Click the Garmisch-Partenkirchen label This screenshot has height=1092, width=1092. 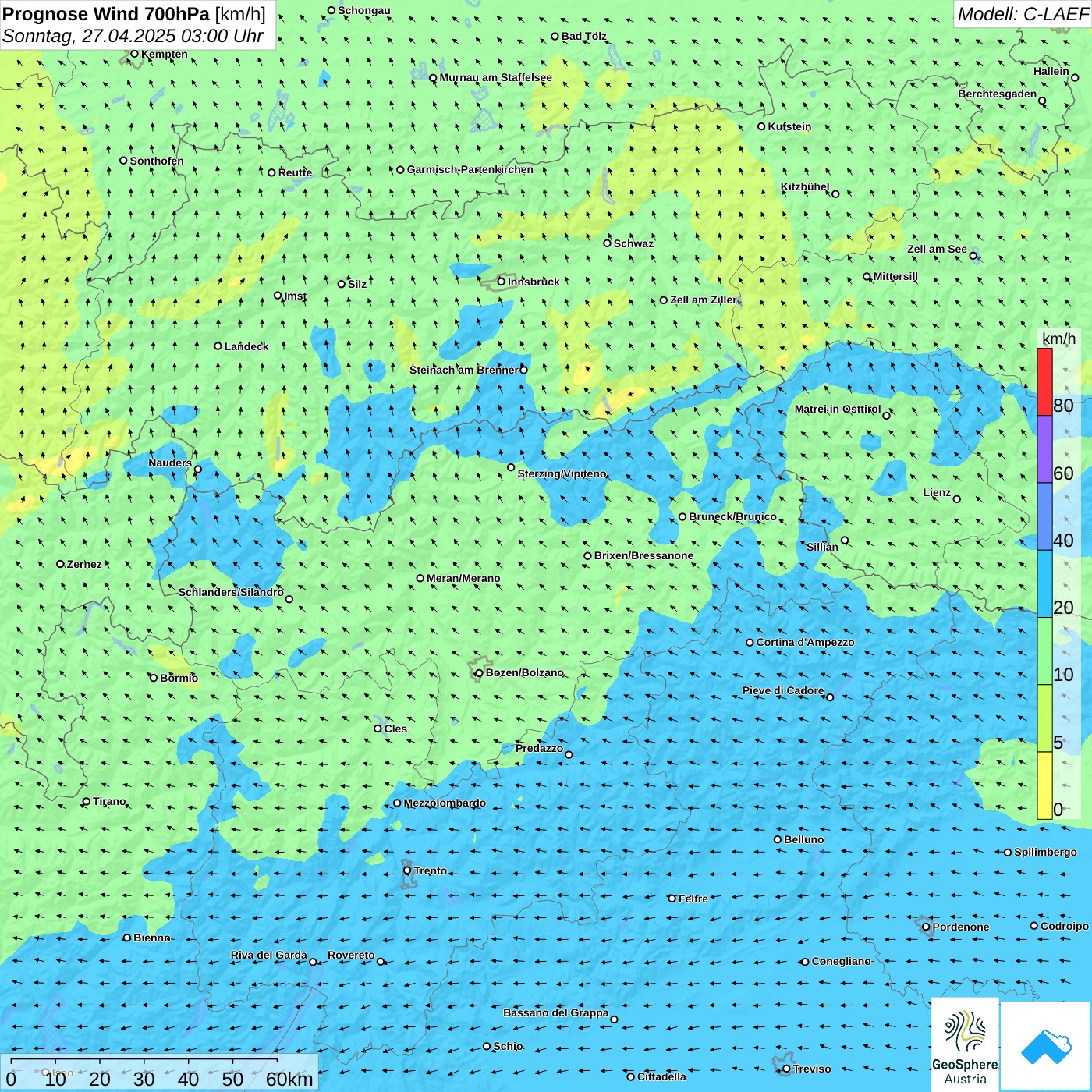point(470,169)
